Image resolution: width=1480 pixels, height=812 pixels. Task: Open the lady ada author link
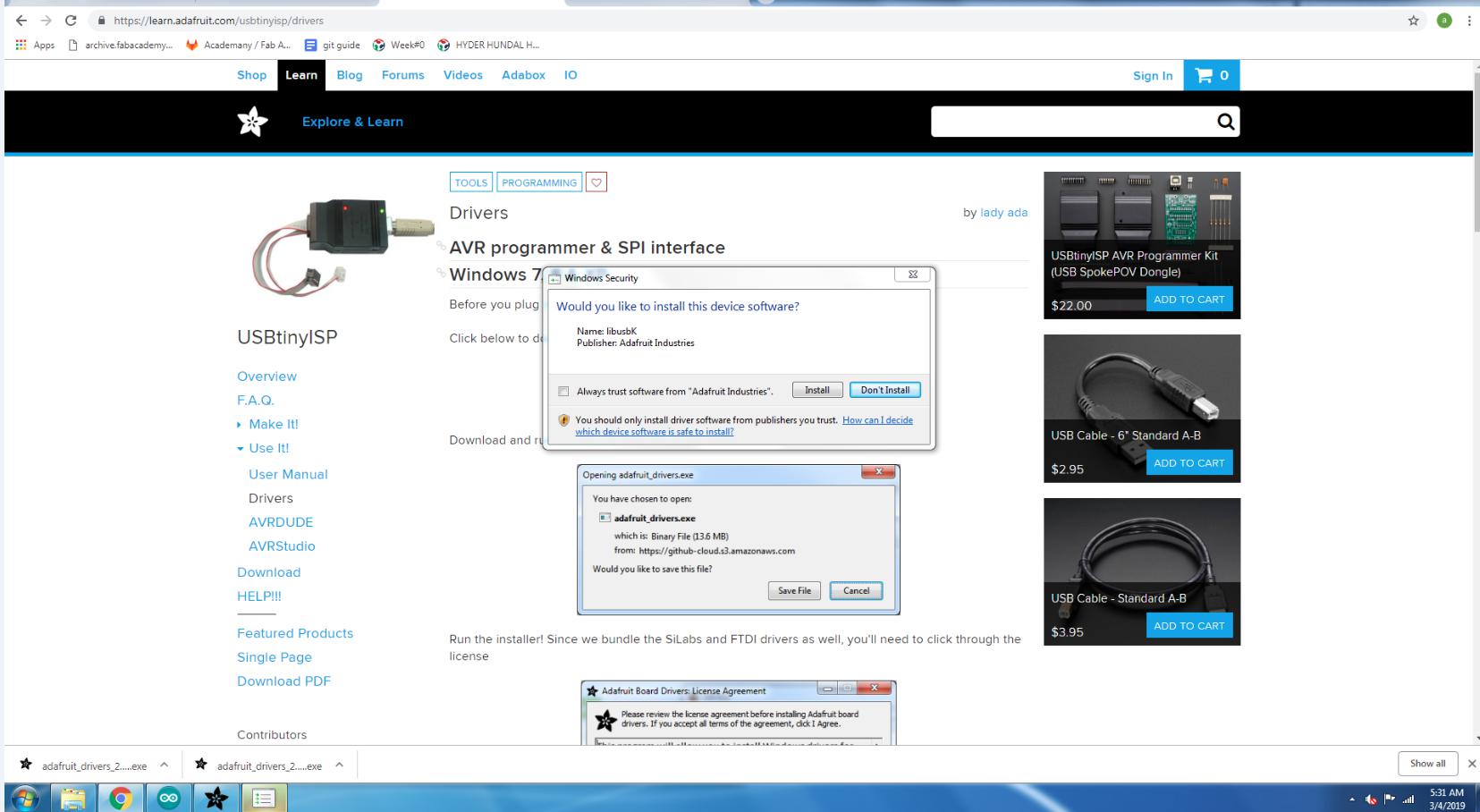tap(1003, 213)
